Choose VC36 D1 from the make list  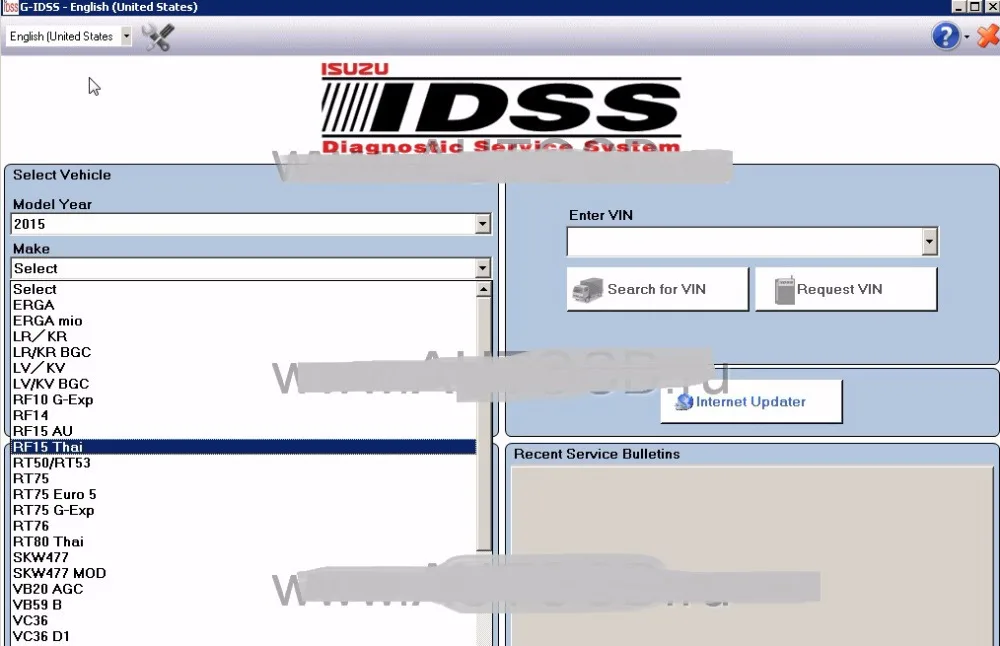243,636
